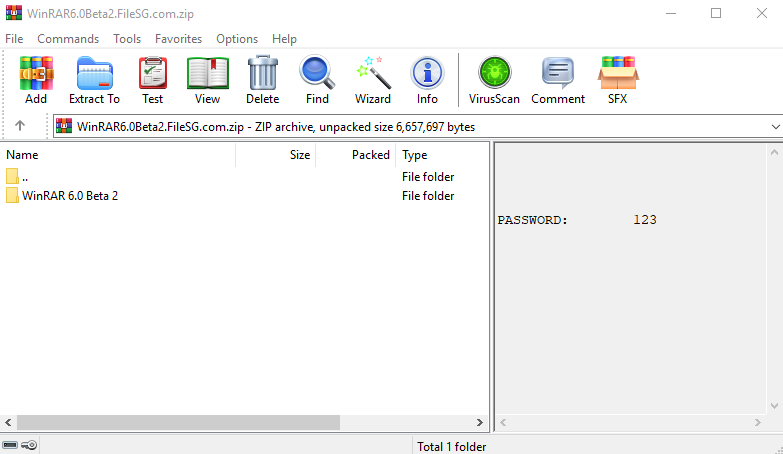Select the WinRAR 6.0 Beta 2 folder icon
The width and height of the screenshot is (783, 454).
click(12, 195)
